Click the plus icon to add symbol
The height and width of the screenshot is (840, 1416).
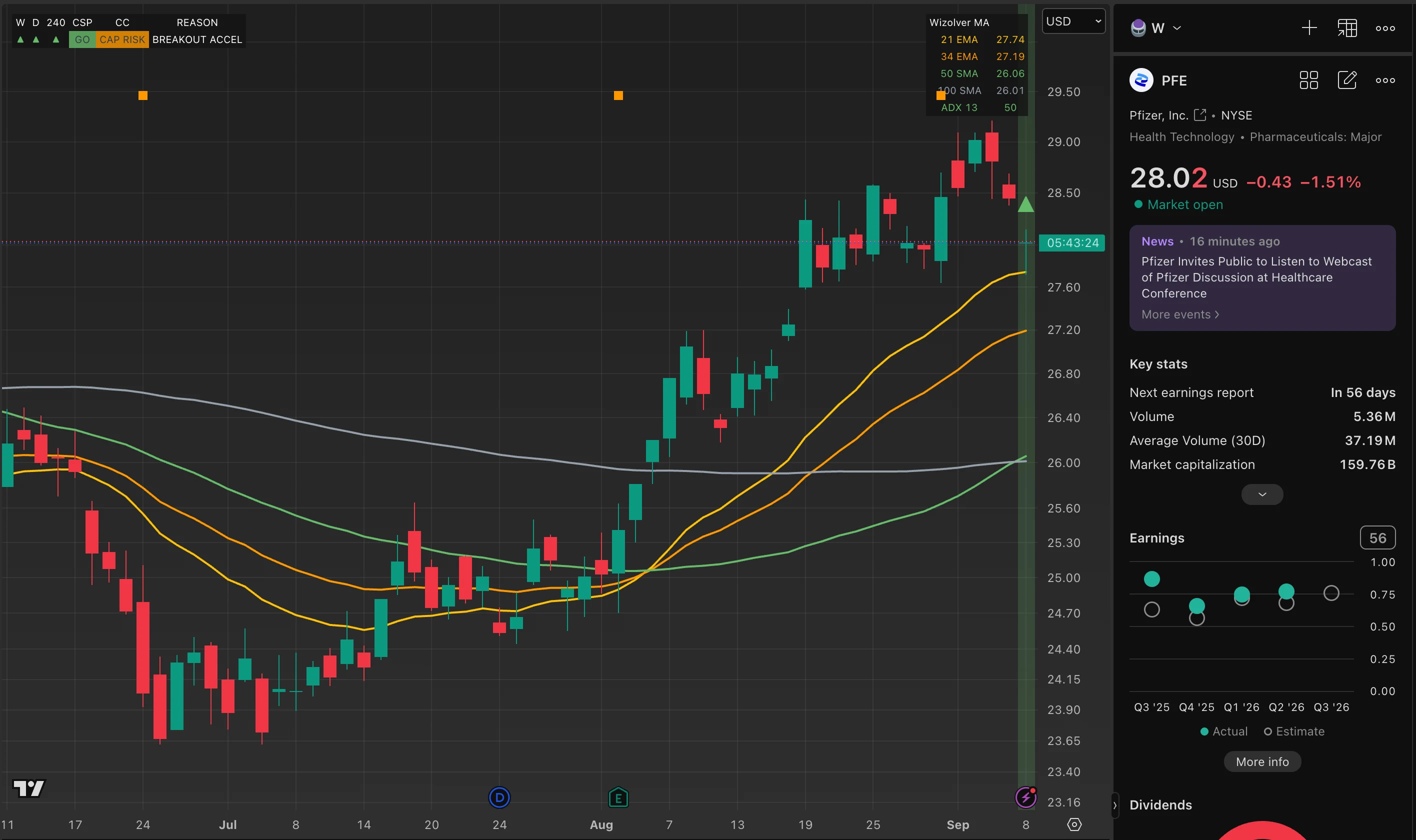coord(1309,27)
